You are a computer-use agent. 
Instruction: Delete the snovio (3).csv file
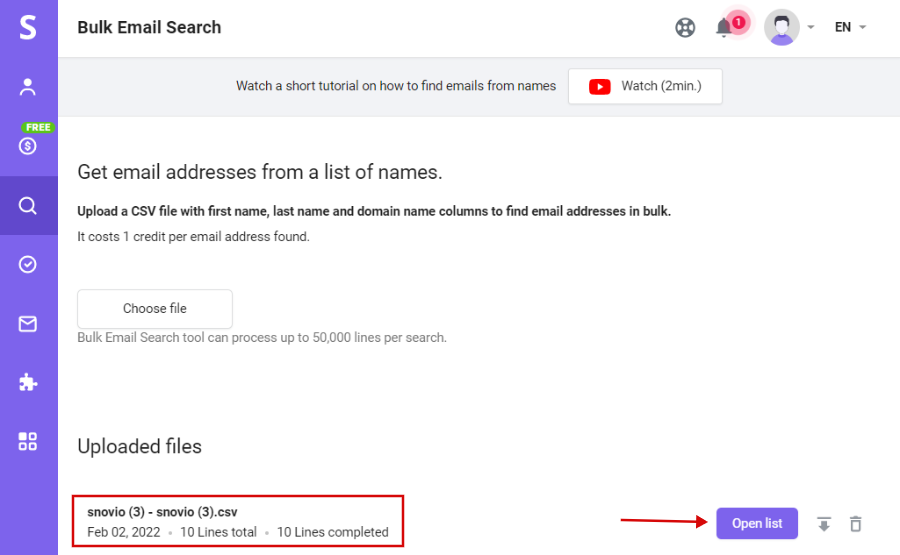pos(855,524)
